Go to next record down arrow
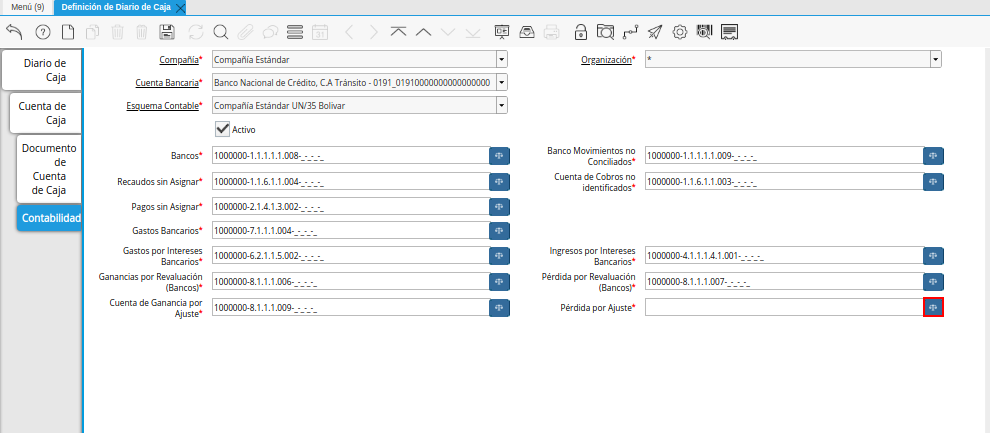This screenshot has height=433, width=990. (448, 32)
